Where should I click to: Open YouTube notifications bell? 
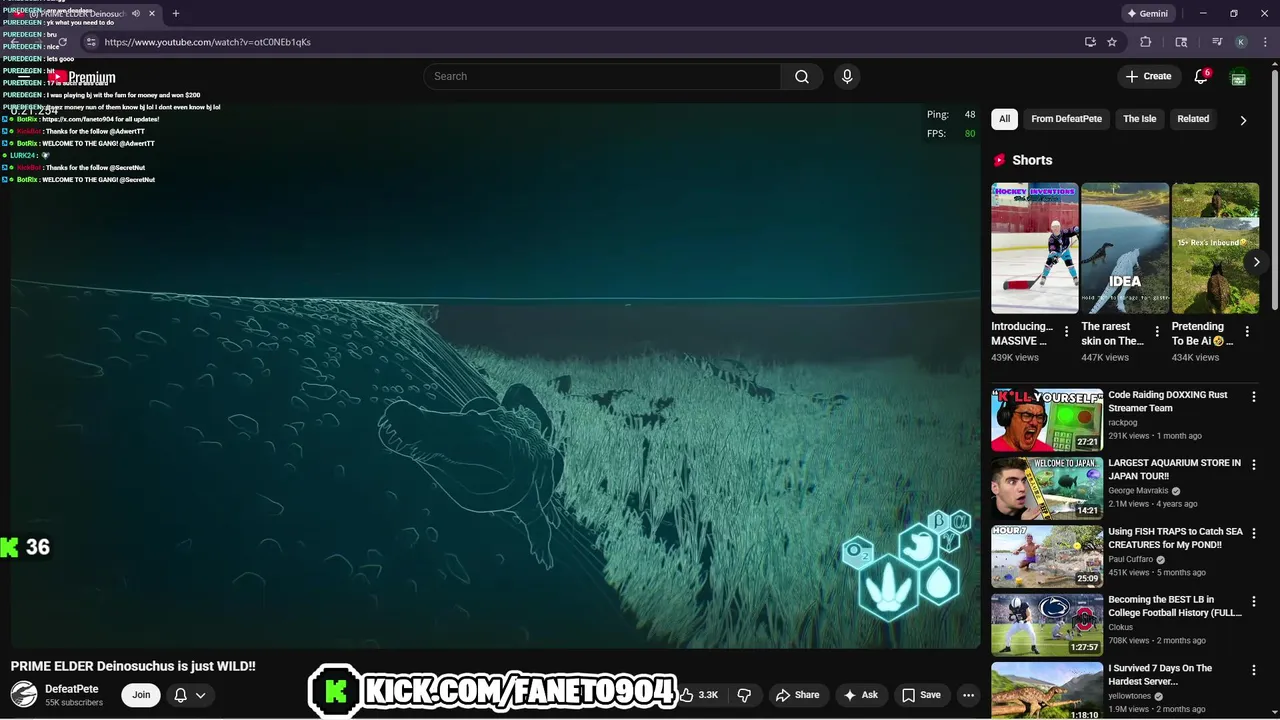[1201, 77]
